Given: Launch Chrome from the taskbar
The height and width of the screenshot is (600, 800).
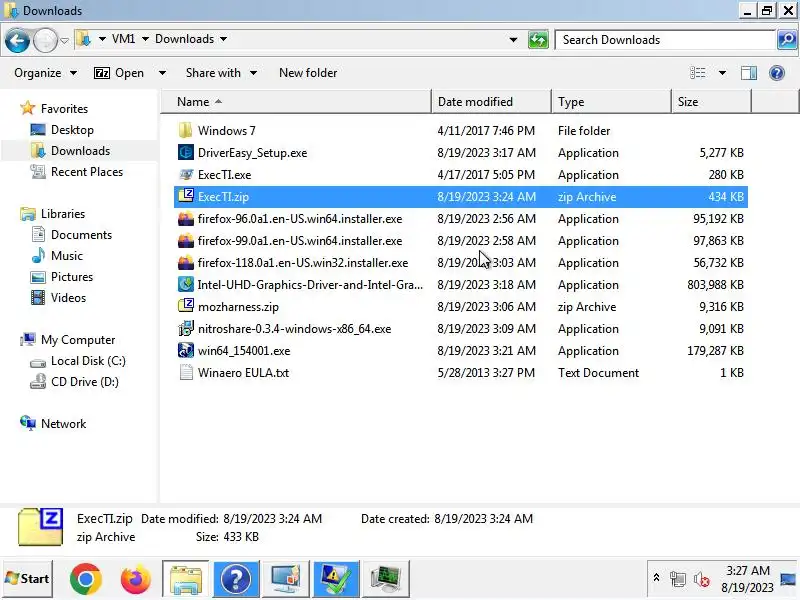Looking at the screenshot, I should 85,579.
